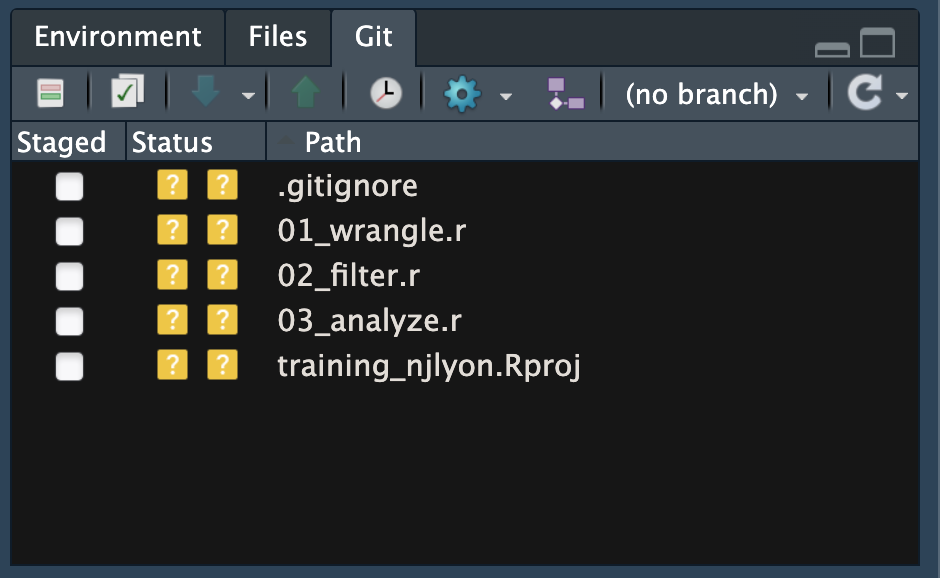Expand the gear More dropdown arrow
This screenshot has width=940, height=578.
click(x=506, y=96)
